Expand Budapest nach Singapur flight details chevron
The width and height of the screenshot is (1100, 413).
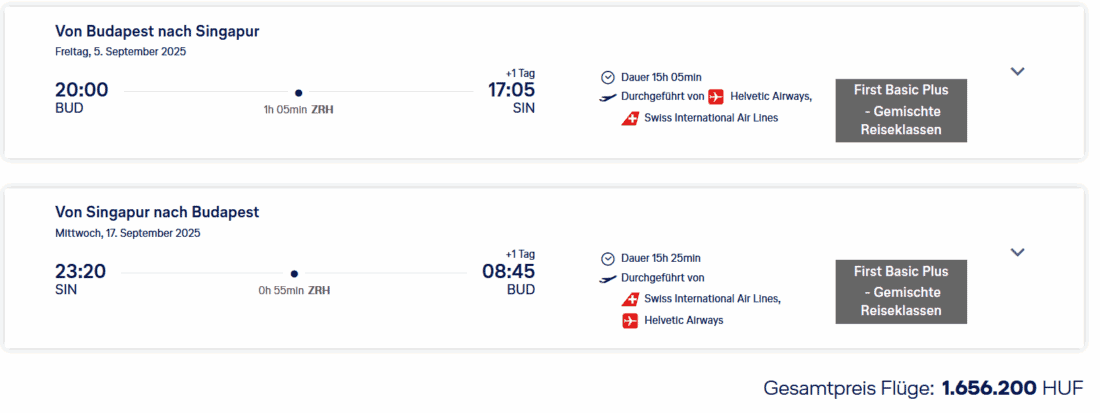[x=1018, y=72]
